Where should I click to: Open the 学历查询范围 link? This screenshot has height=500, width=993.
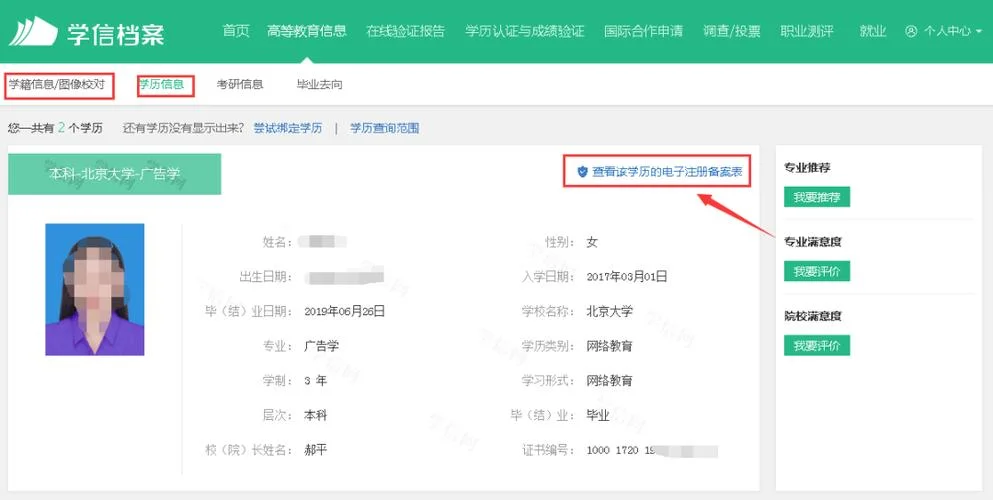384,128
